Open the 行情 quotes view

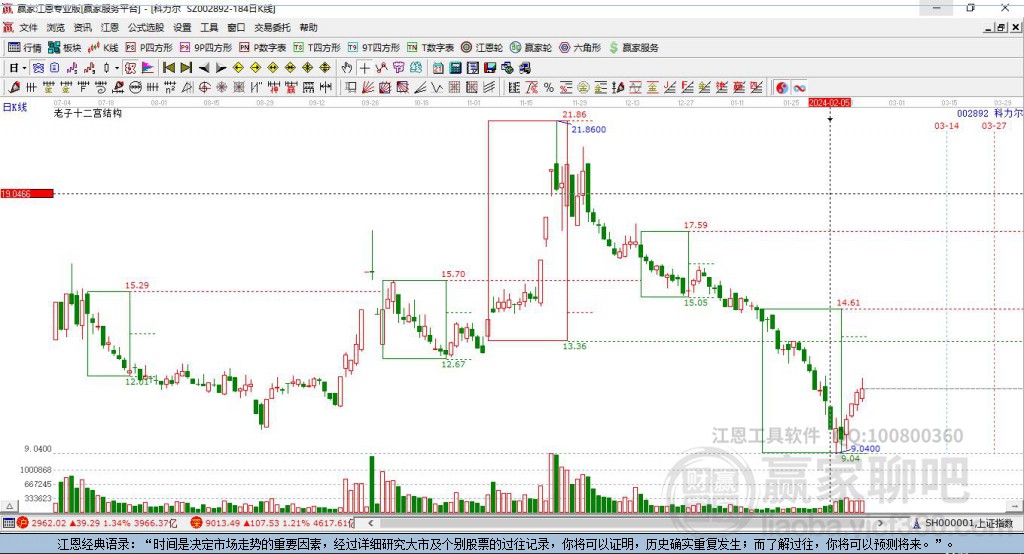25,48
